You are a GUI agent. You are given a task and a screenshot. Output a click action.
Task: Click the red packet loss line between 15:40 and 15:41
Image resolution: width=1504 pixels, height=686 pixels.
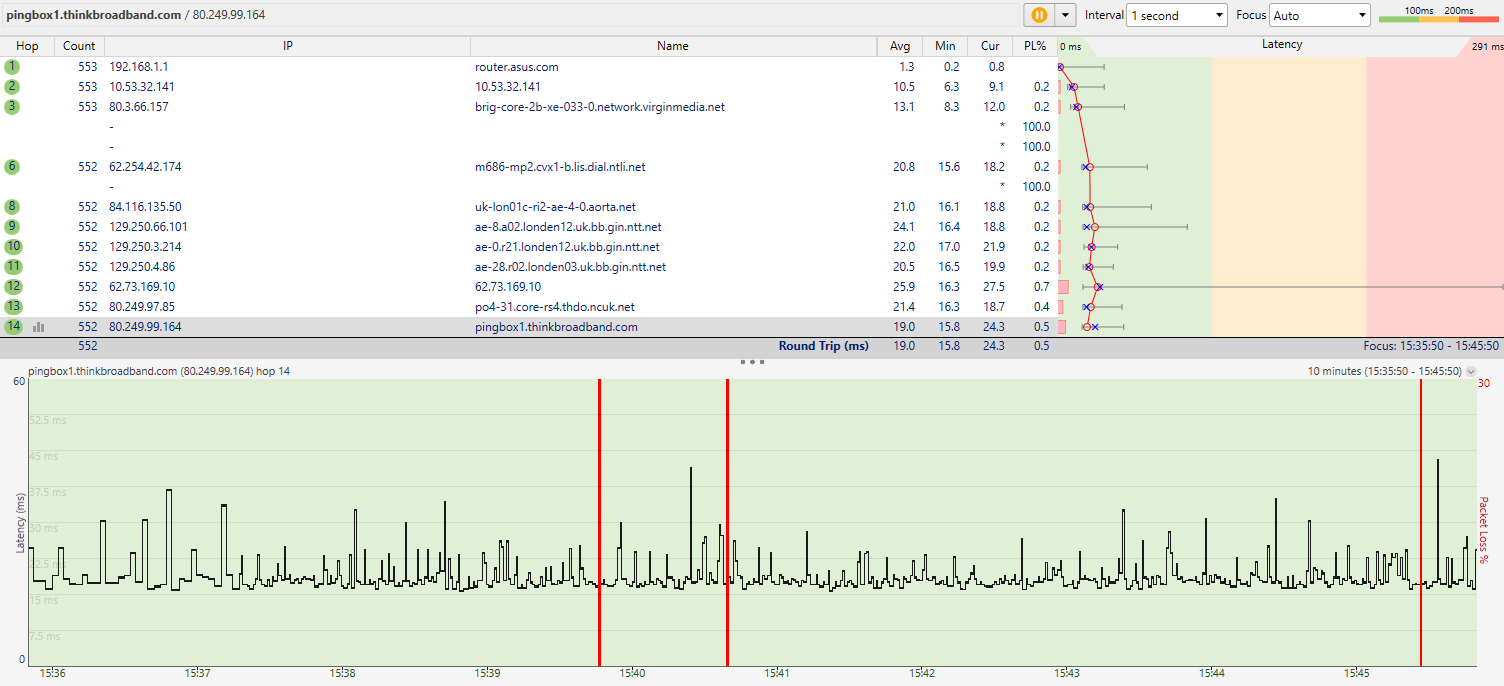[x=727, y=522]
